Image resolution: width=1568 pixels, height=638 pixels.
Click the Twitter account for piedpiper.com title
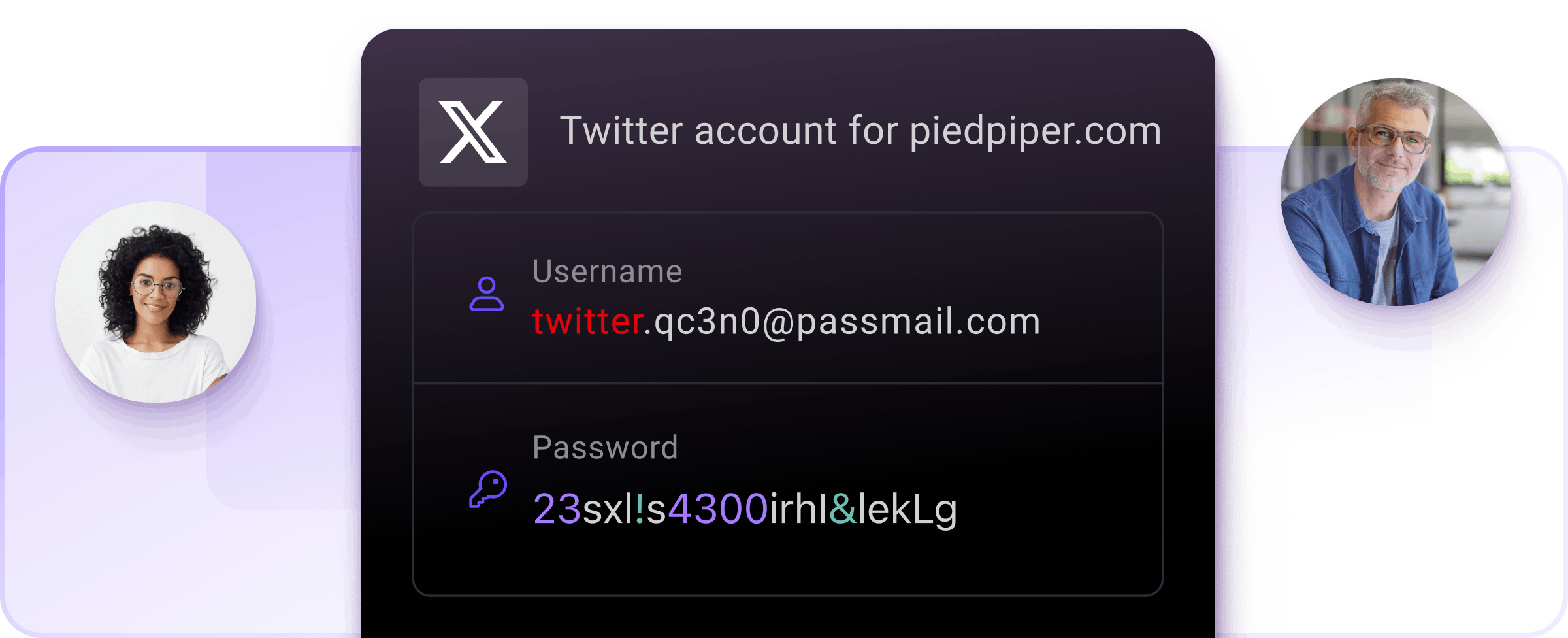[x=860, y=131]
